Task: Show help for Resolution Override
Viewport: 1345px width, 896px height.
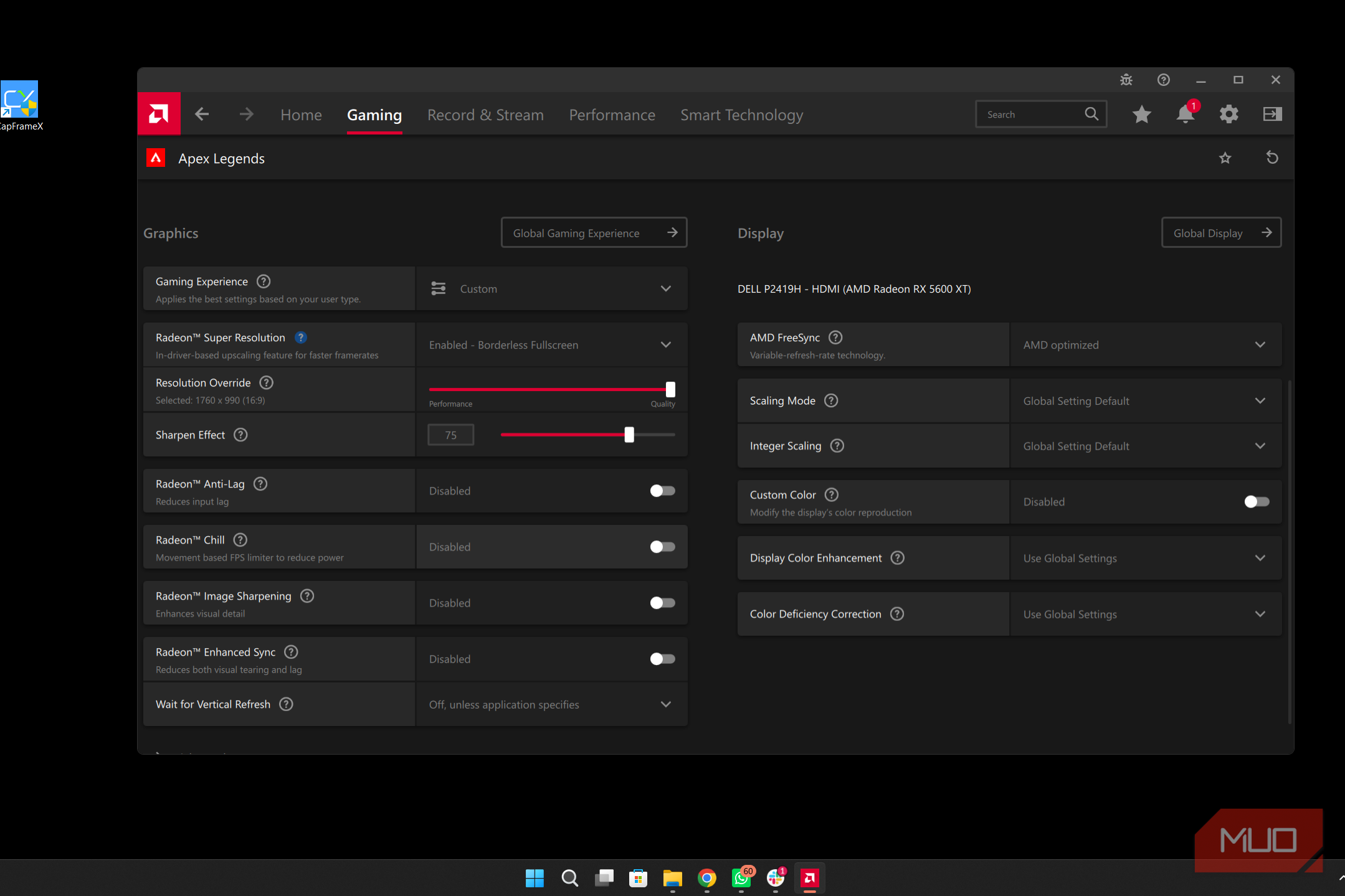Action: (267, 382)
